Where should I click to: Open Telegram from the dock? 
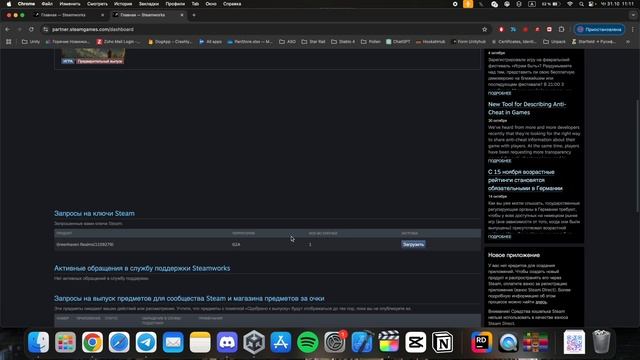(146, 342)
